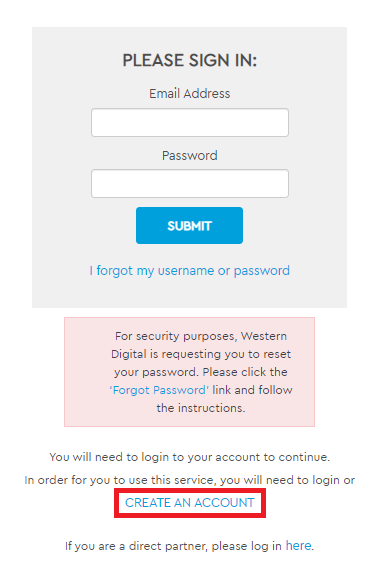Open 'I forgot my username or password' link
This screenshot has width=382, height=575.
[x=190, y=271]
